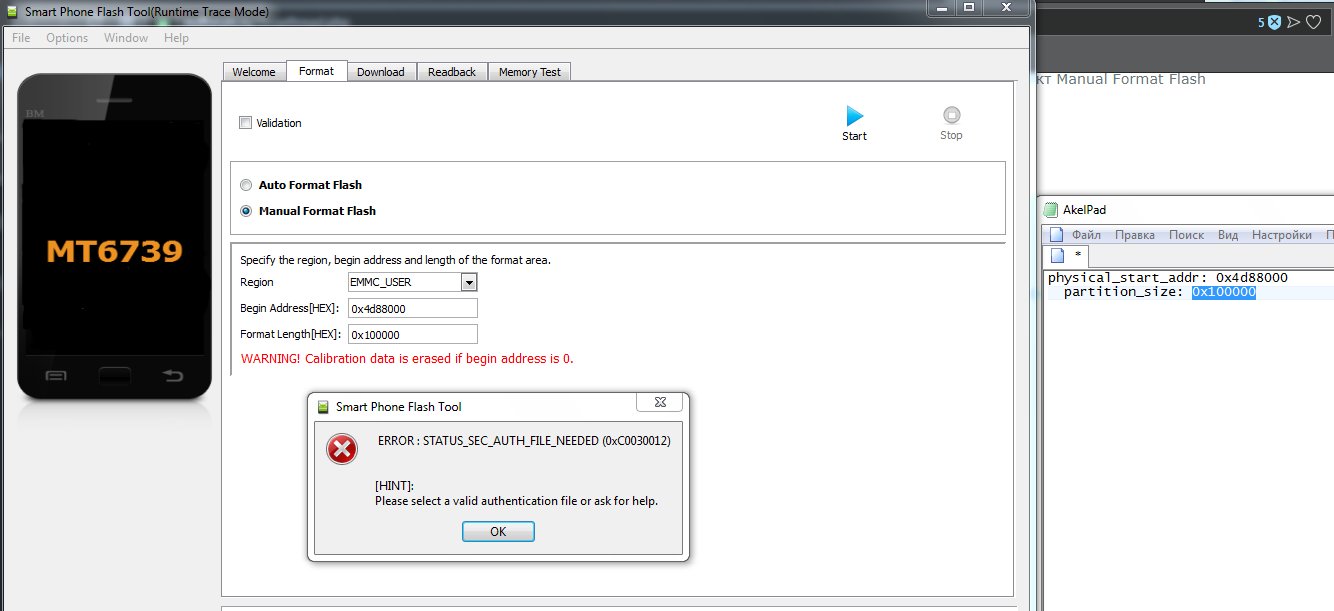
Task: Open AkelPad Файл menu
Action: [1086, 235]
